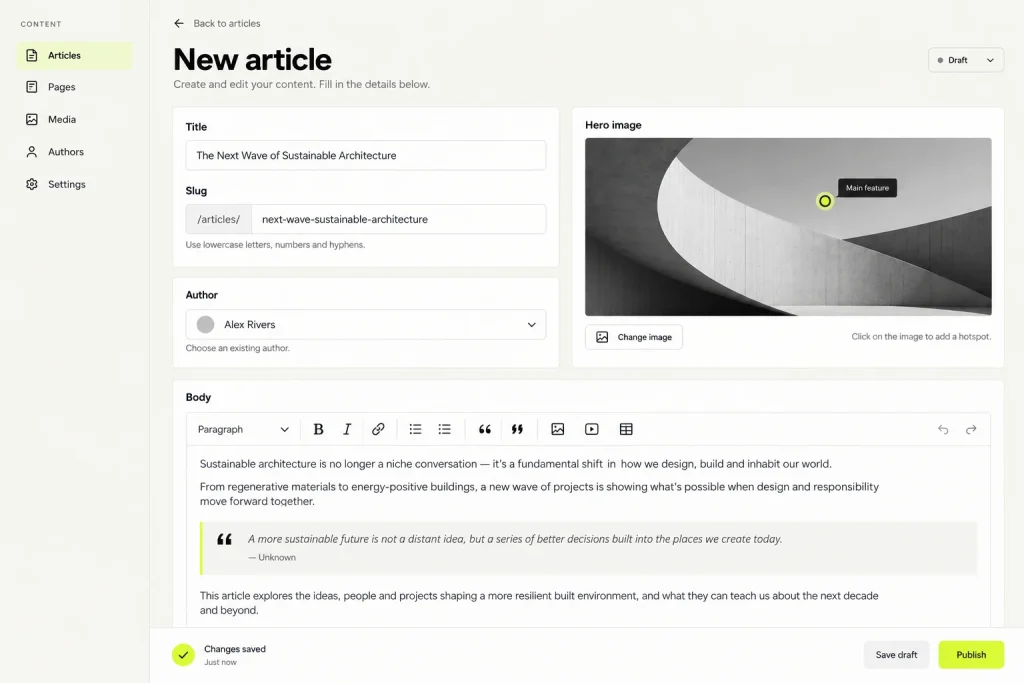The height and width of the screenshot is (683, 1024).
Task: Toggle italic formatting in Body toolbar
Action: 347,429
